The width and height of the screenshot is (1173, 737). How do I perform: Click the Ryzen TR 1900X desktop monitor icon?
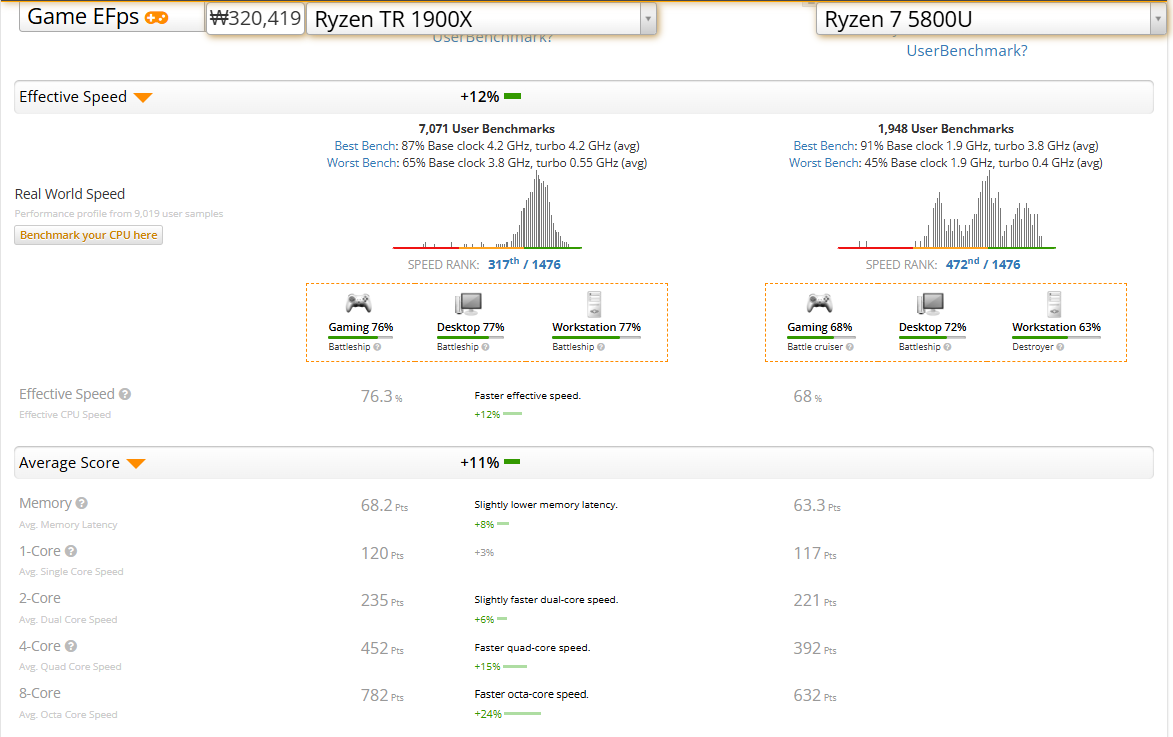468,304
